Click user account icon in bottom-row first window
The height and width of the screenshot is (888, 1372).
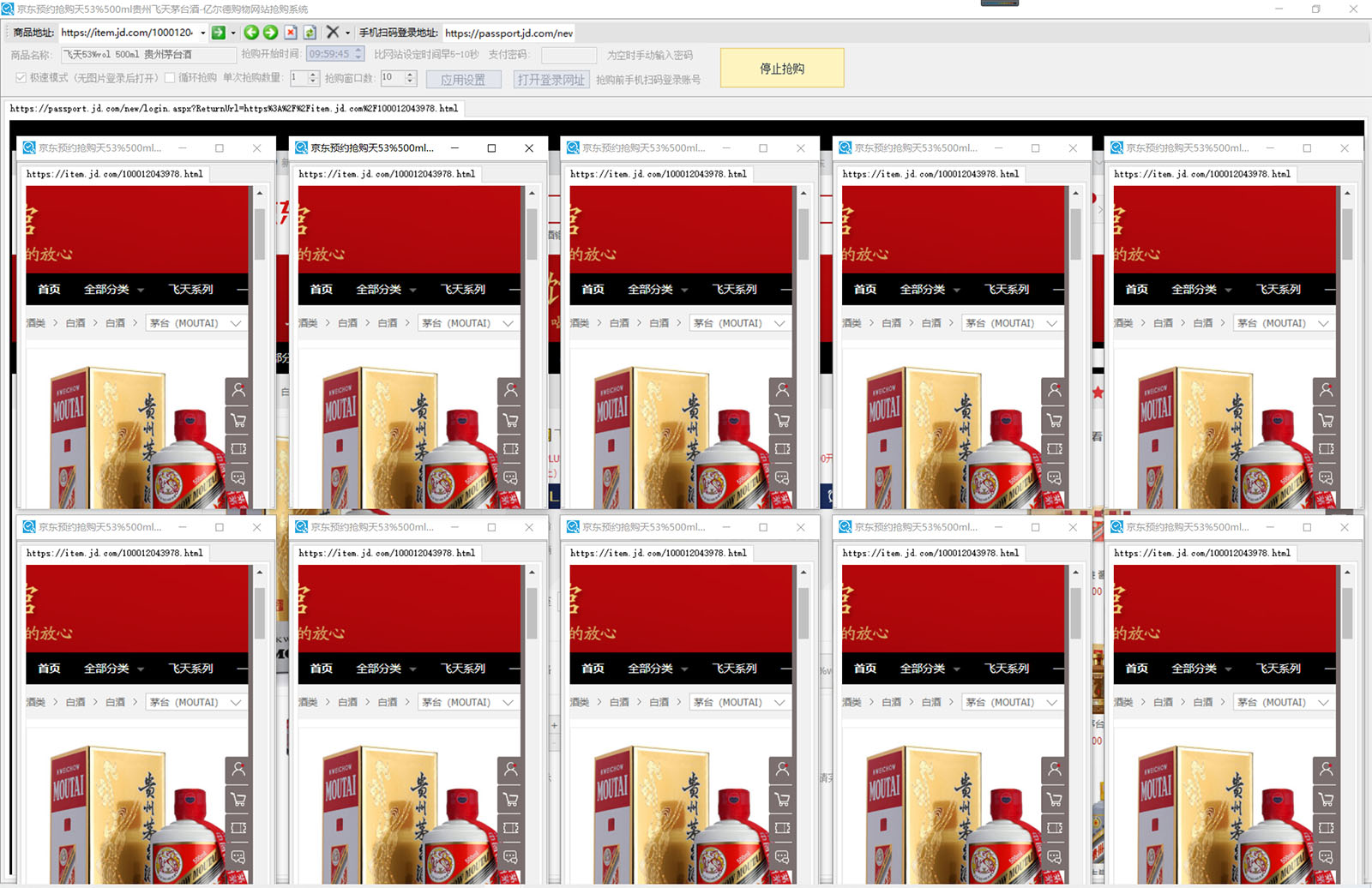click(x=238, y=770)
